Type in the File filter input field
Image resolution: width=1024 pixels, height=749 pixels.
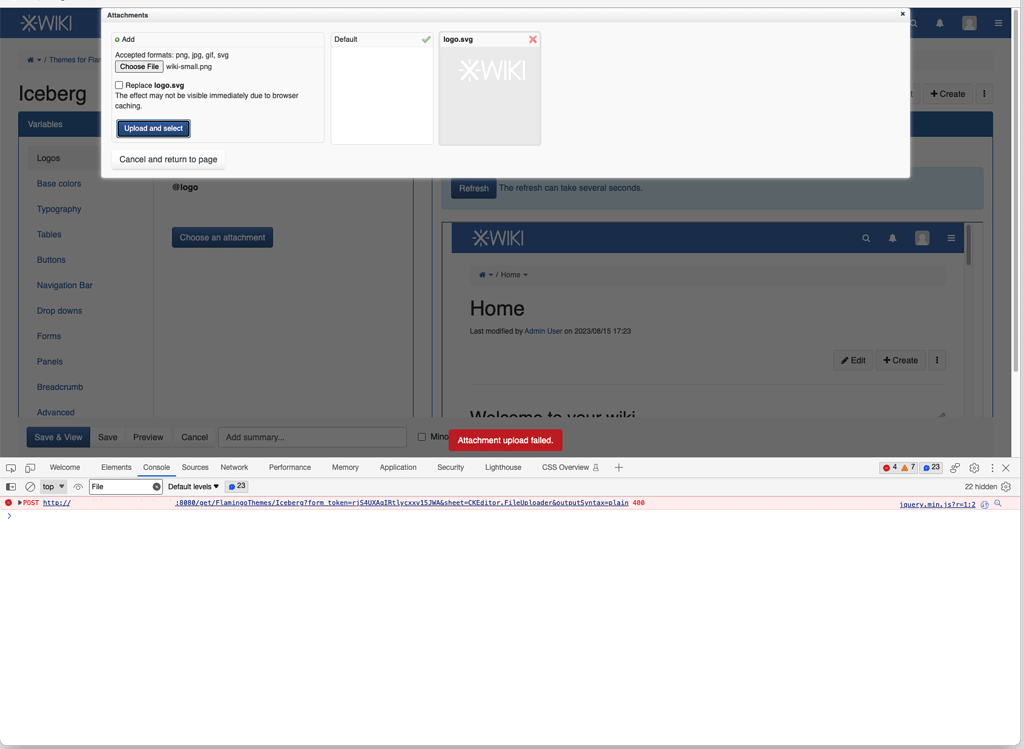tap(115, 486)
